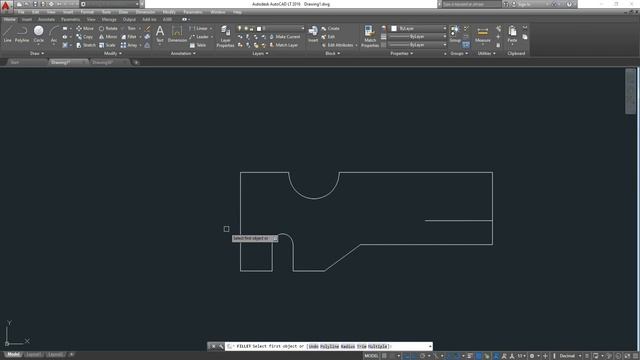Screen dimensions: 640x360
Task: Expand the Draw panel
Action: 37,53
